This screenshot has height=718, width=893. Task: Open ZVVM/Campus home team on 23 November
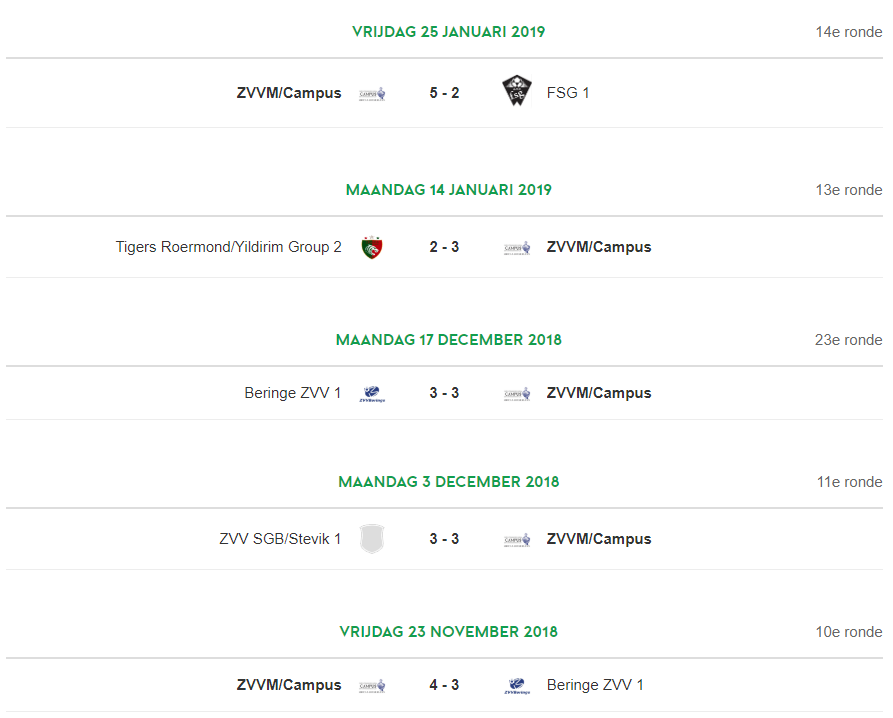click(289, 685)
